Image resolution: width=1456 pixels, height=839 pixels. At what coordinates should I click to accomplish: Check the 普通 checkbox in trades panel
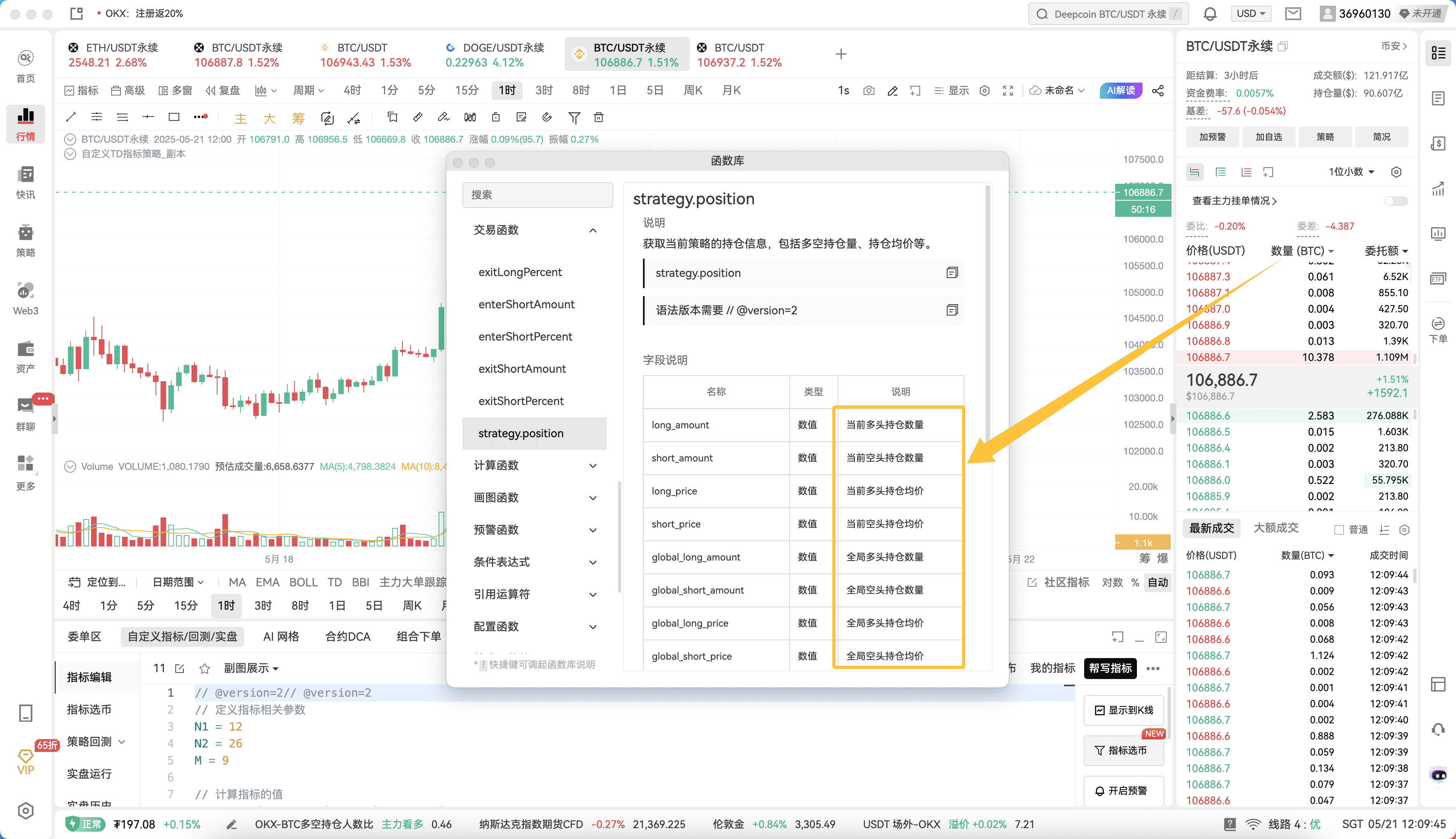click(x=1339, y=530)
